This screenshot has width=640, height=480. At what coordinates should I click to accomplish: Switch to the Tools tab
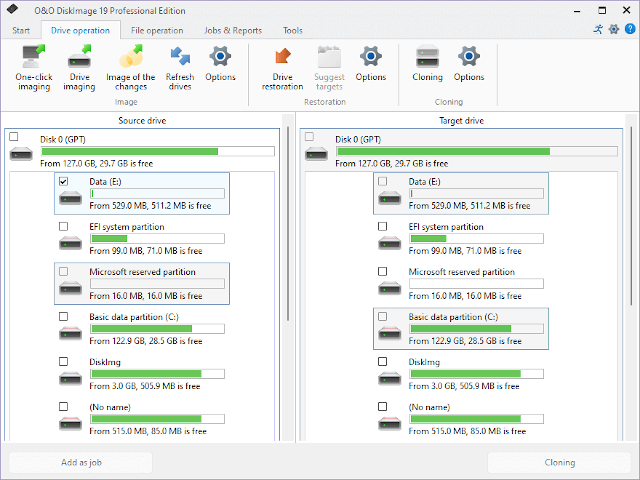click(x=293, y=30)
